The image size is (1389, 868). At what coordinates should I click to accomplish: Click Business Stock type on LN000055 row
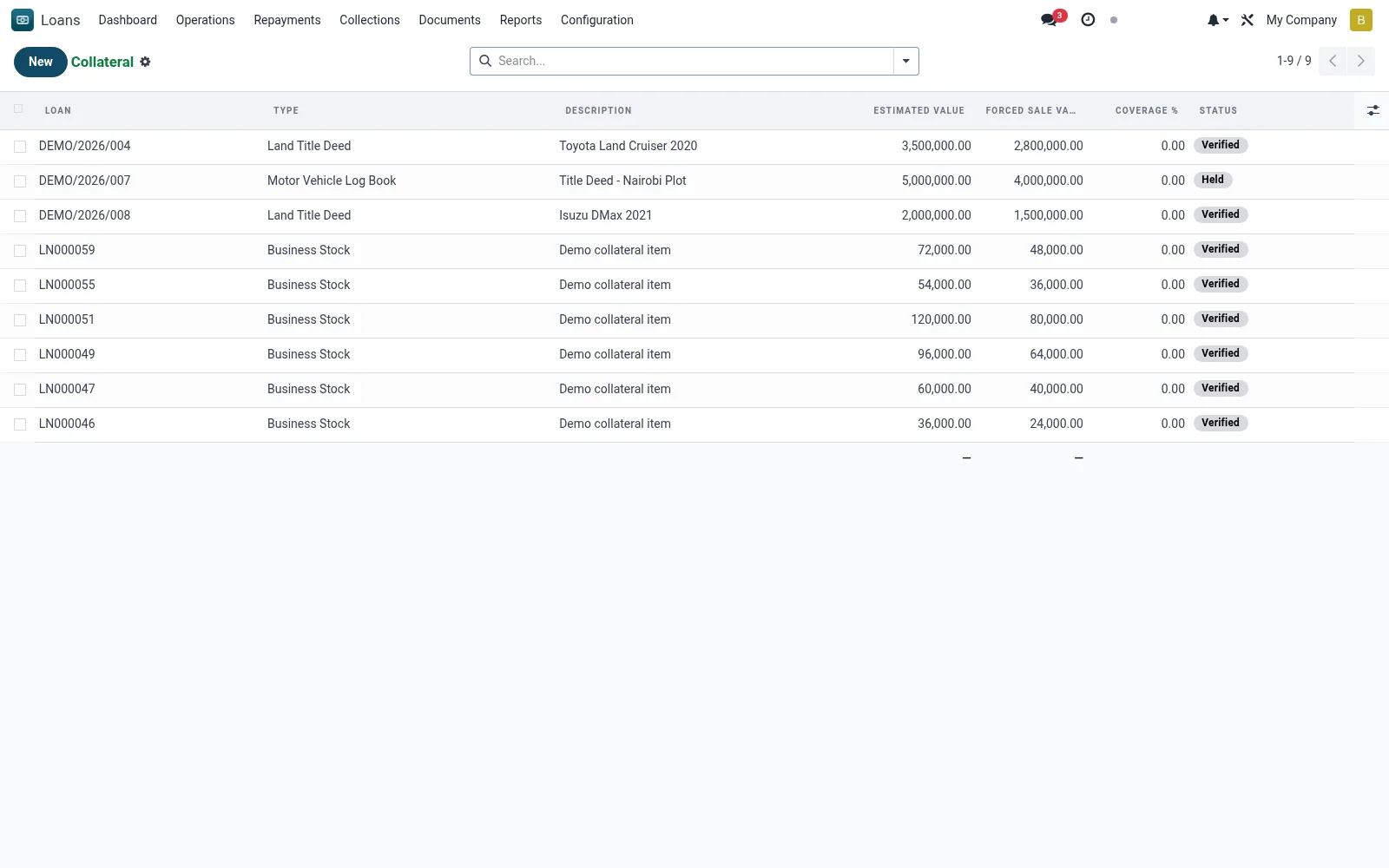pos(308,285)
